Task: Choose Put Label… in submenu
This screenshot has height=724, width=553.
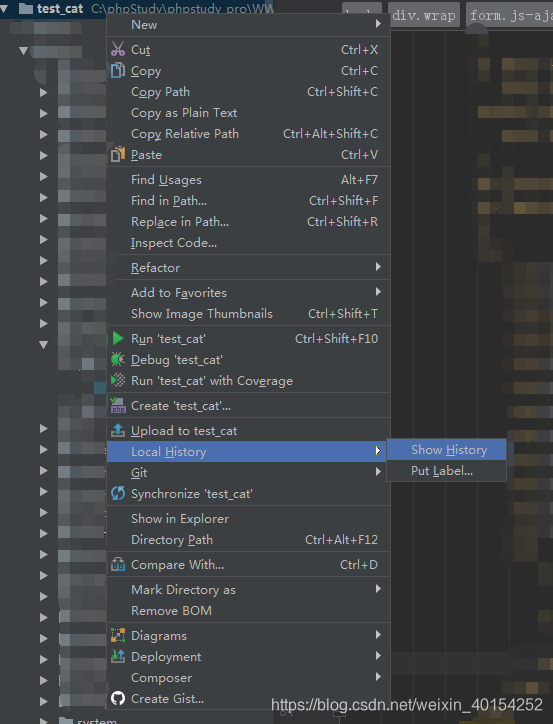Action: click(x=446, y=471)
